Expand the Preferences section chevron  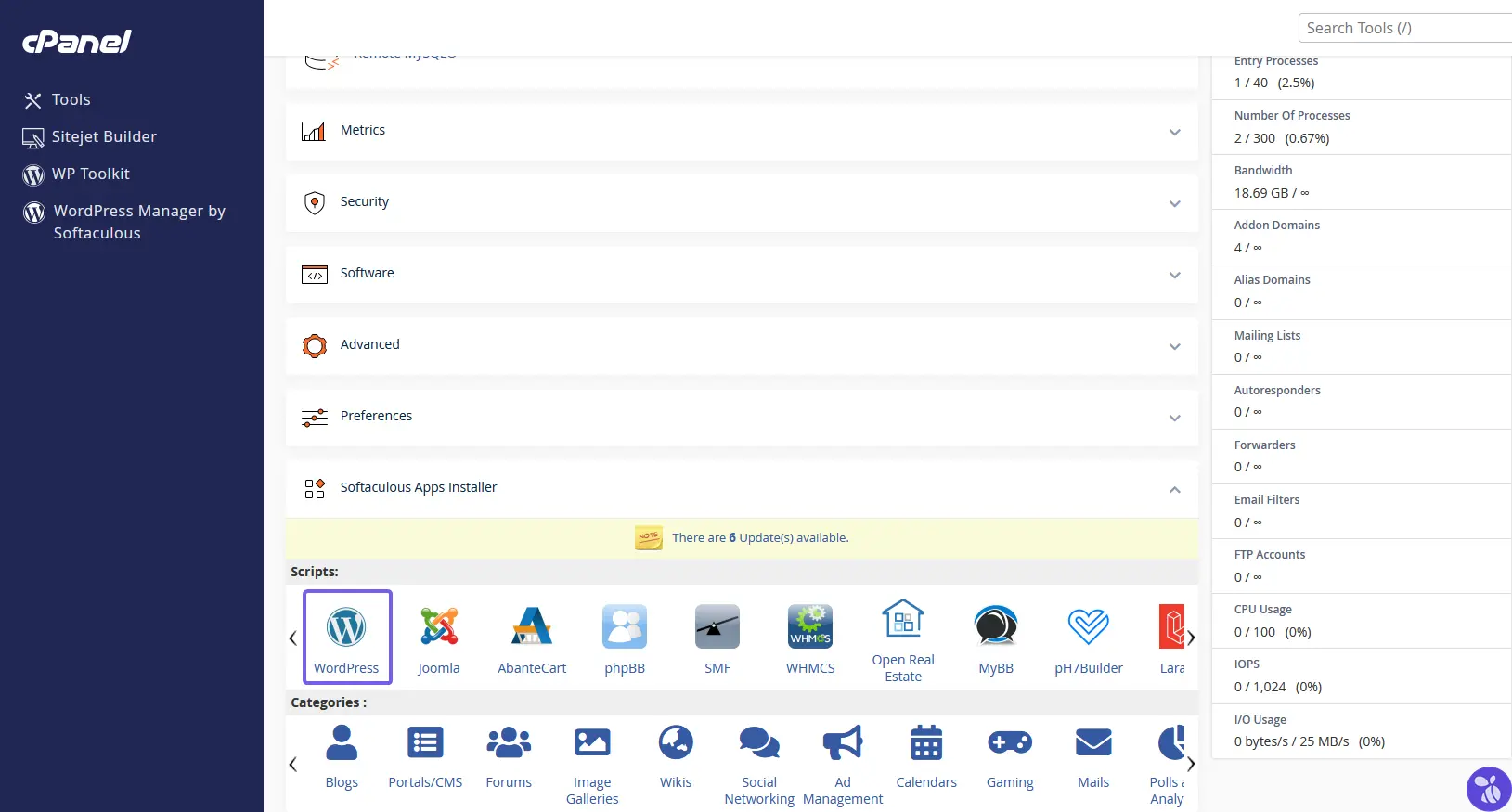[x=1174, y=418]
